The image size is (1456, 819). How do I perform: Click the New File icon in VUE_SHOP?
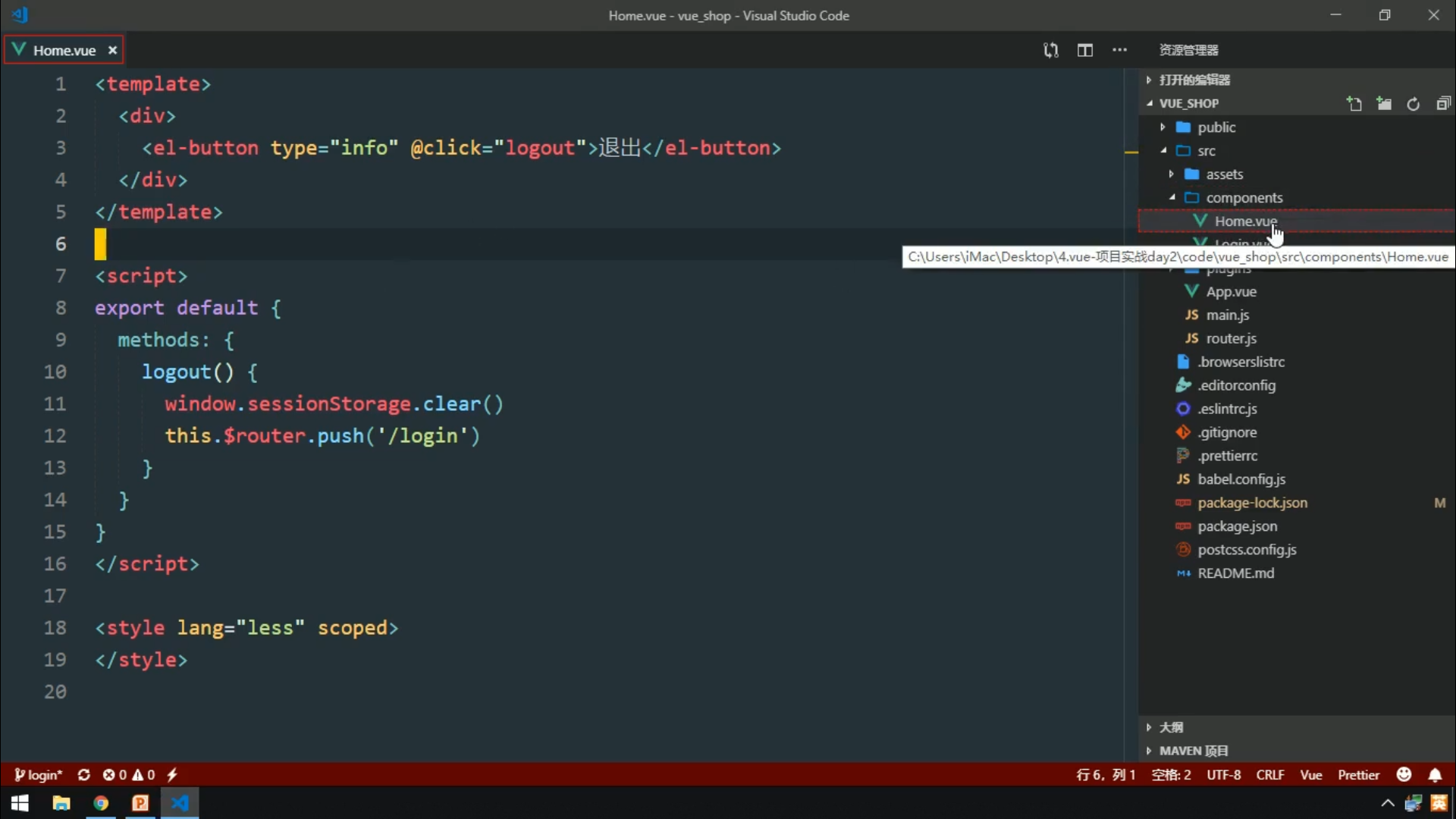pyautogui.click(x=1354, y=104)
